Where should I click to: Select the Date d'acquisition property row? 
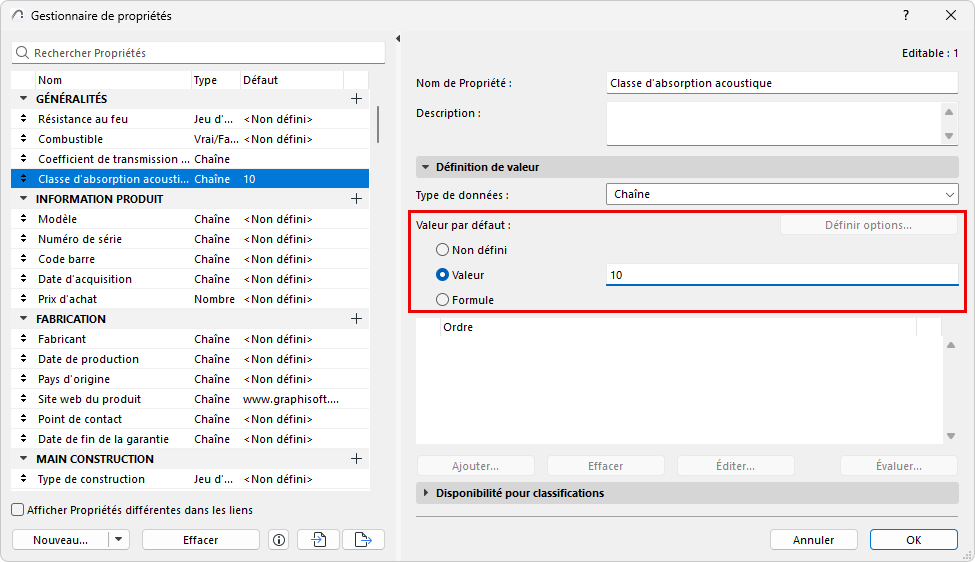point(190,279)
